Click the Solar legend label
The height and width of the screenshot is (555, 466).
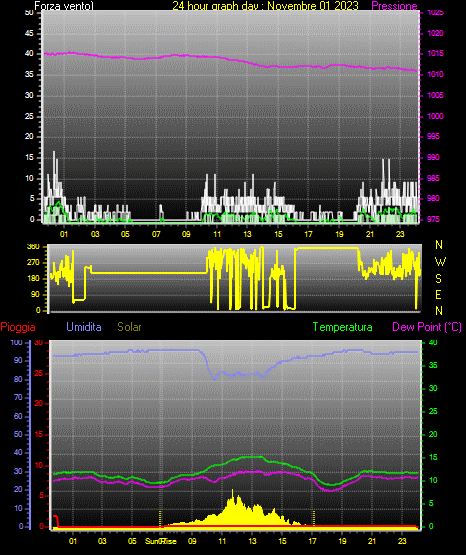coord(129,327)
